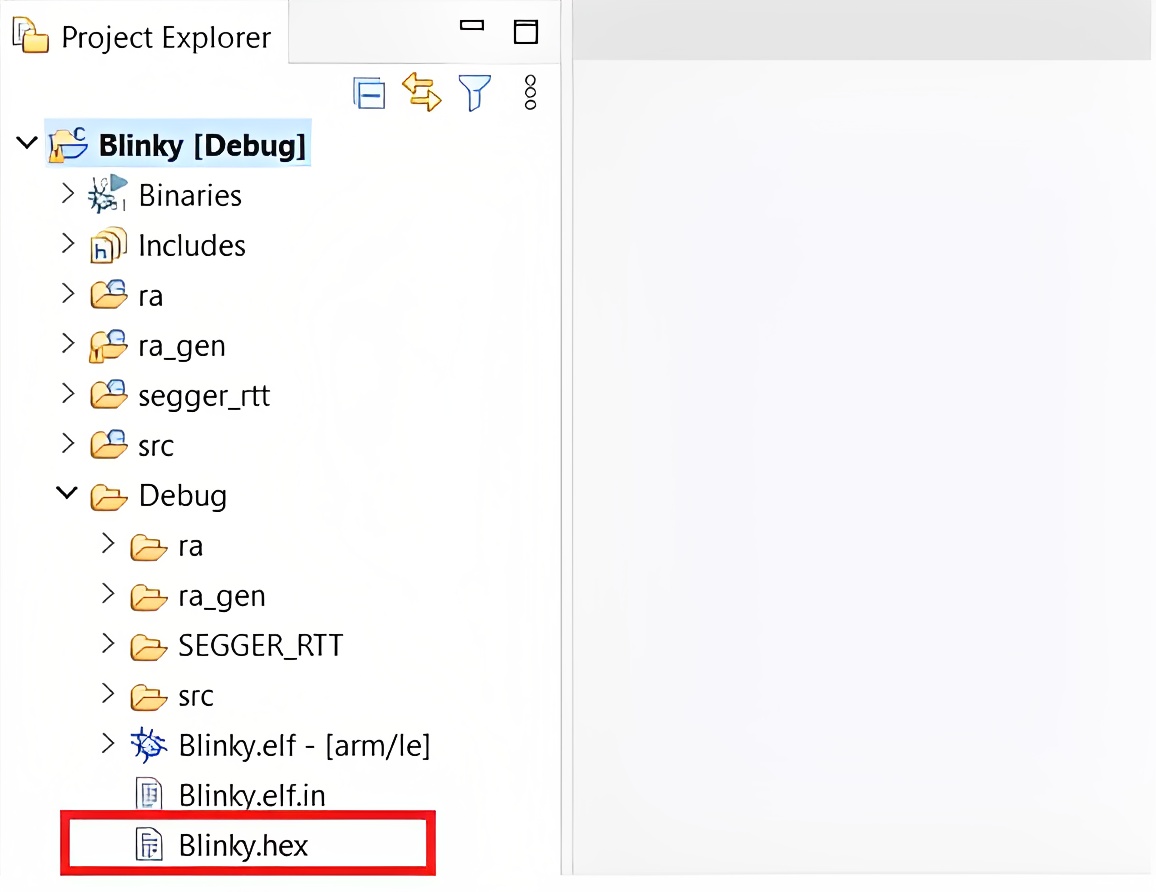Toggle the Link with Editor icon
1156x892 pixels.
click(422, 92)
